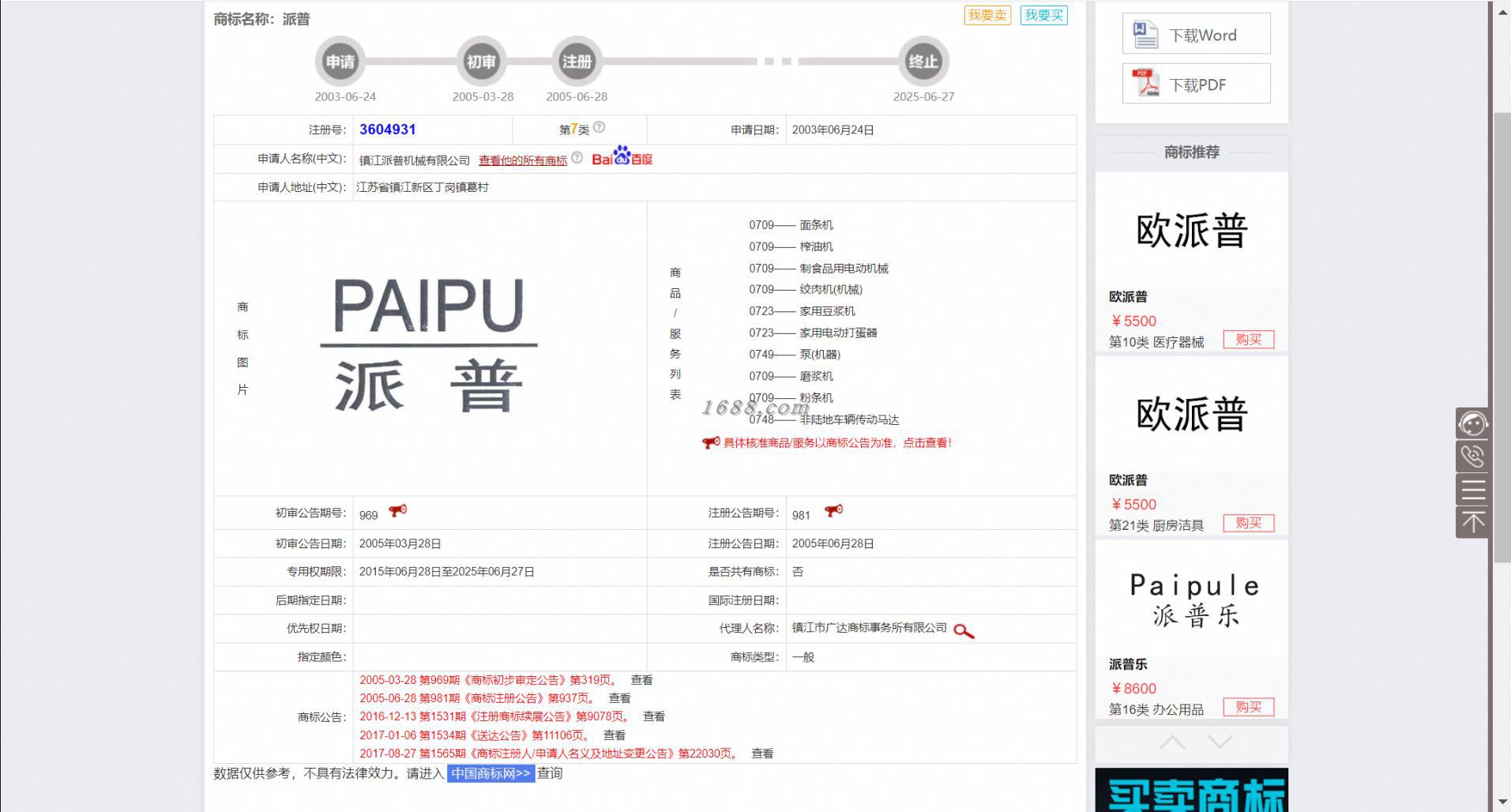Click the 我要卖 button

pos(987,15)
